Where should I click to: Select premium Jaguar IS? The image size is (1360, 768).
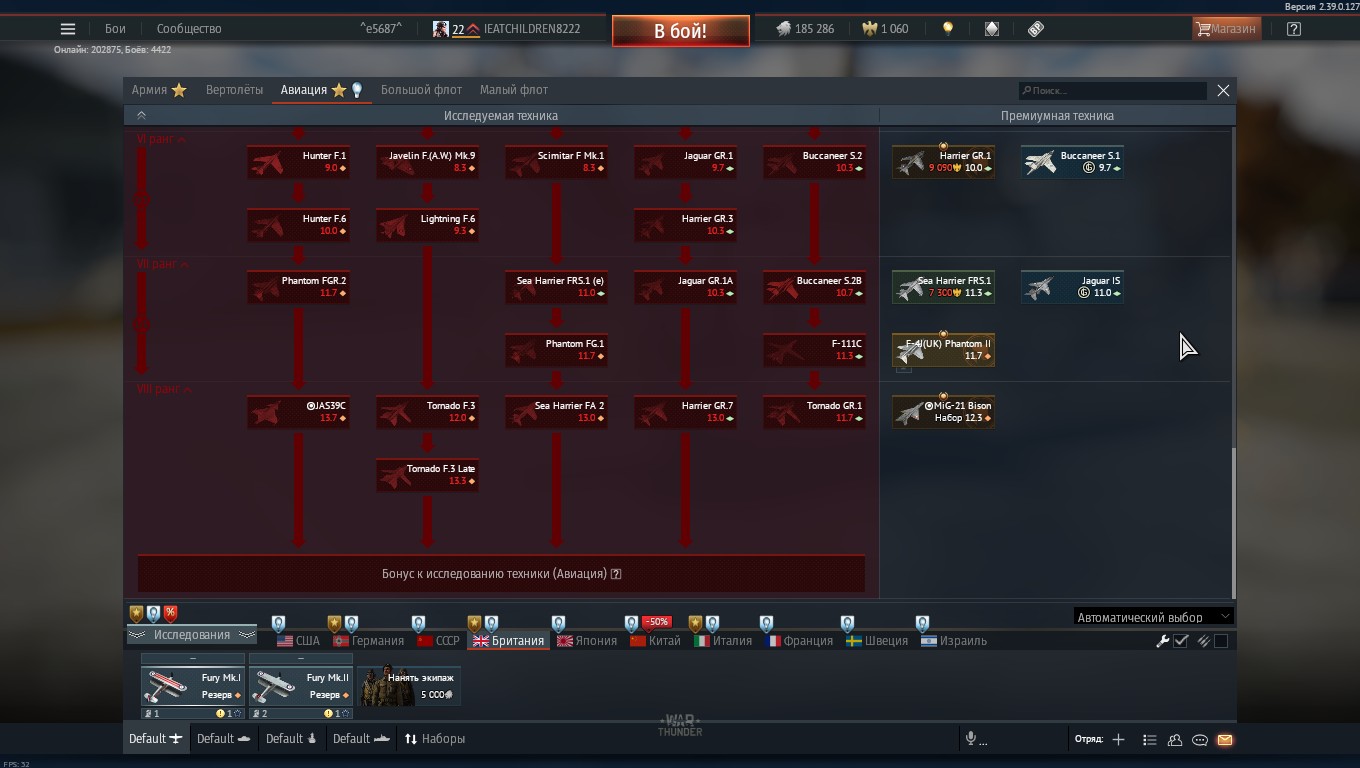click(x=1072, y=287)
